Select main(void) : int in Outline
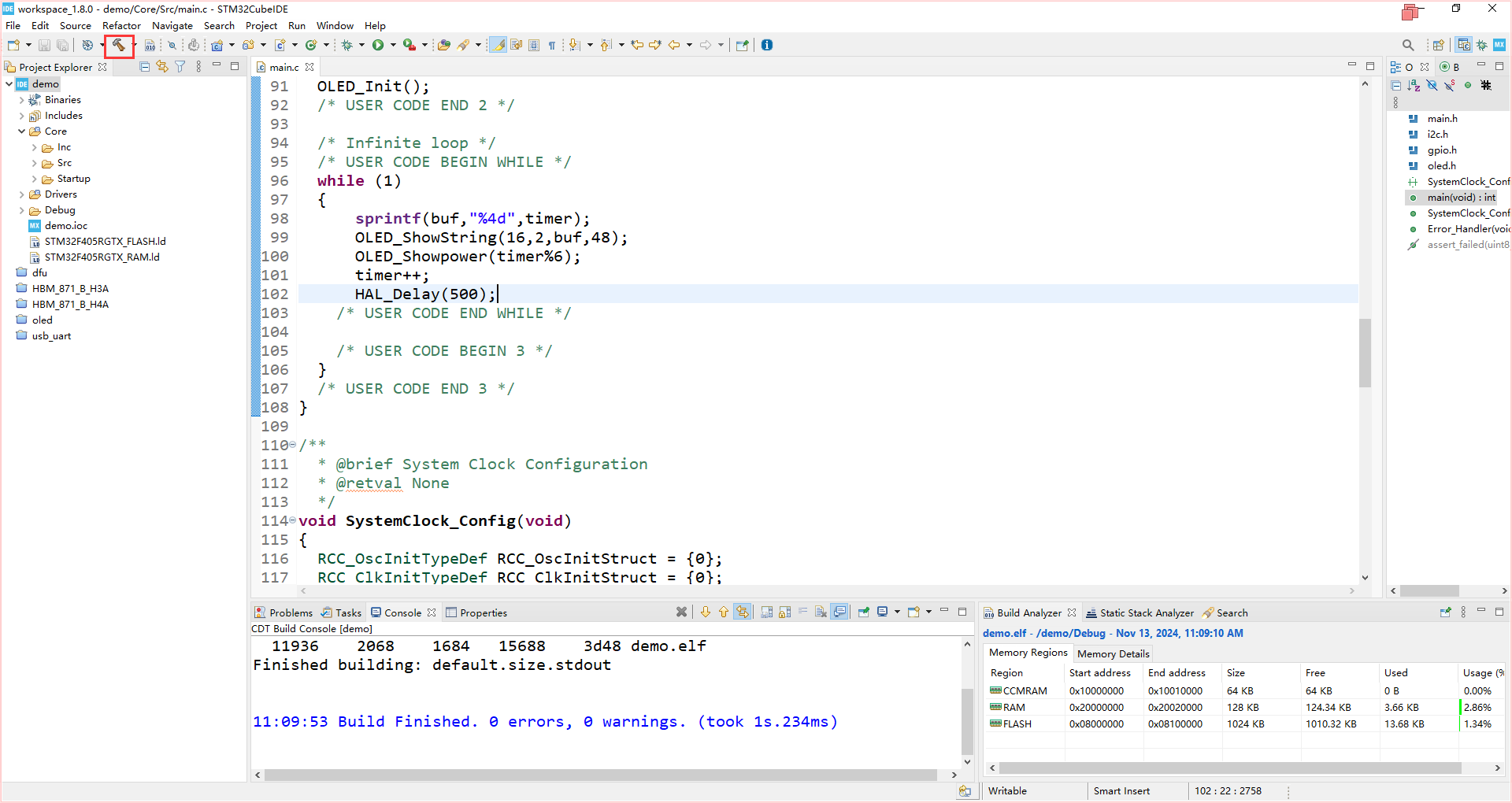 pyautogui.click(x=1461, y=198)
